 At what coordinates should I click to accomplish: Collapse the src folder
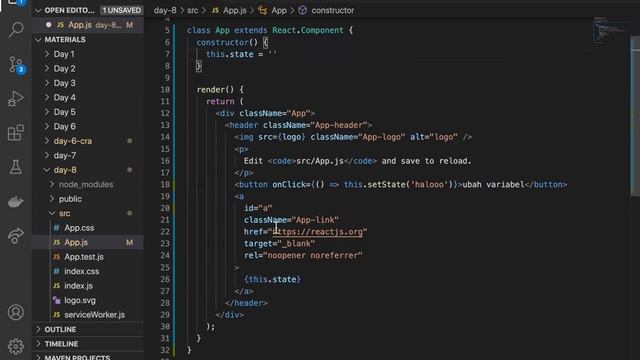(x=52, y=213)
